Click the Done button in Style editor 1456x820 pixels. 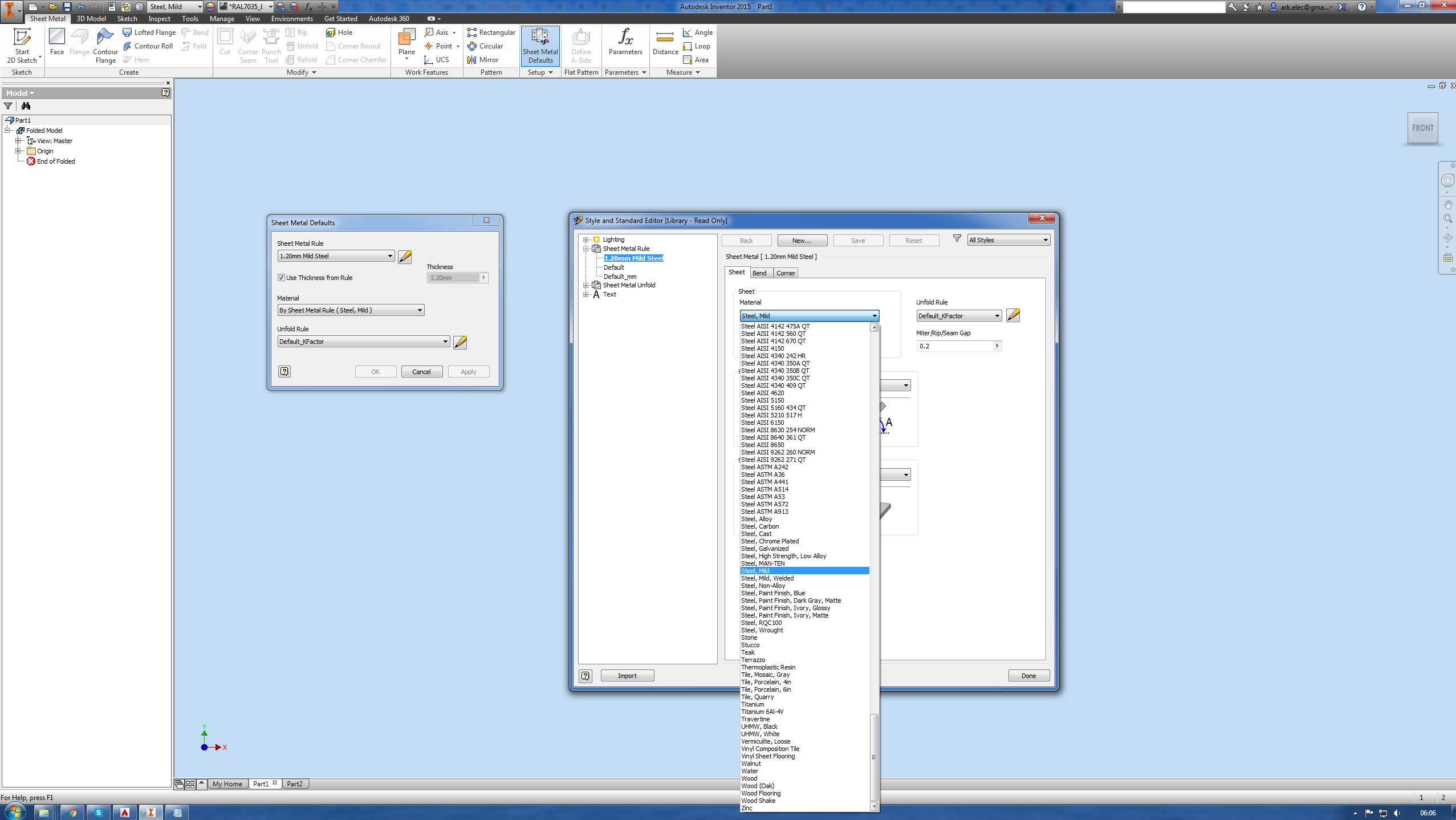[x=1028, y=675]
